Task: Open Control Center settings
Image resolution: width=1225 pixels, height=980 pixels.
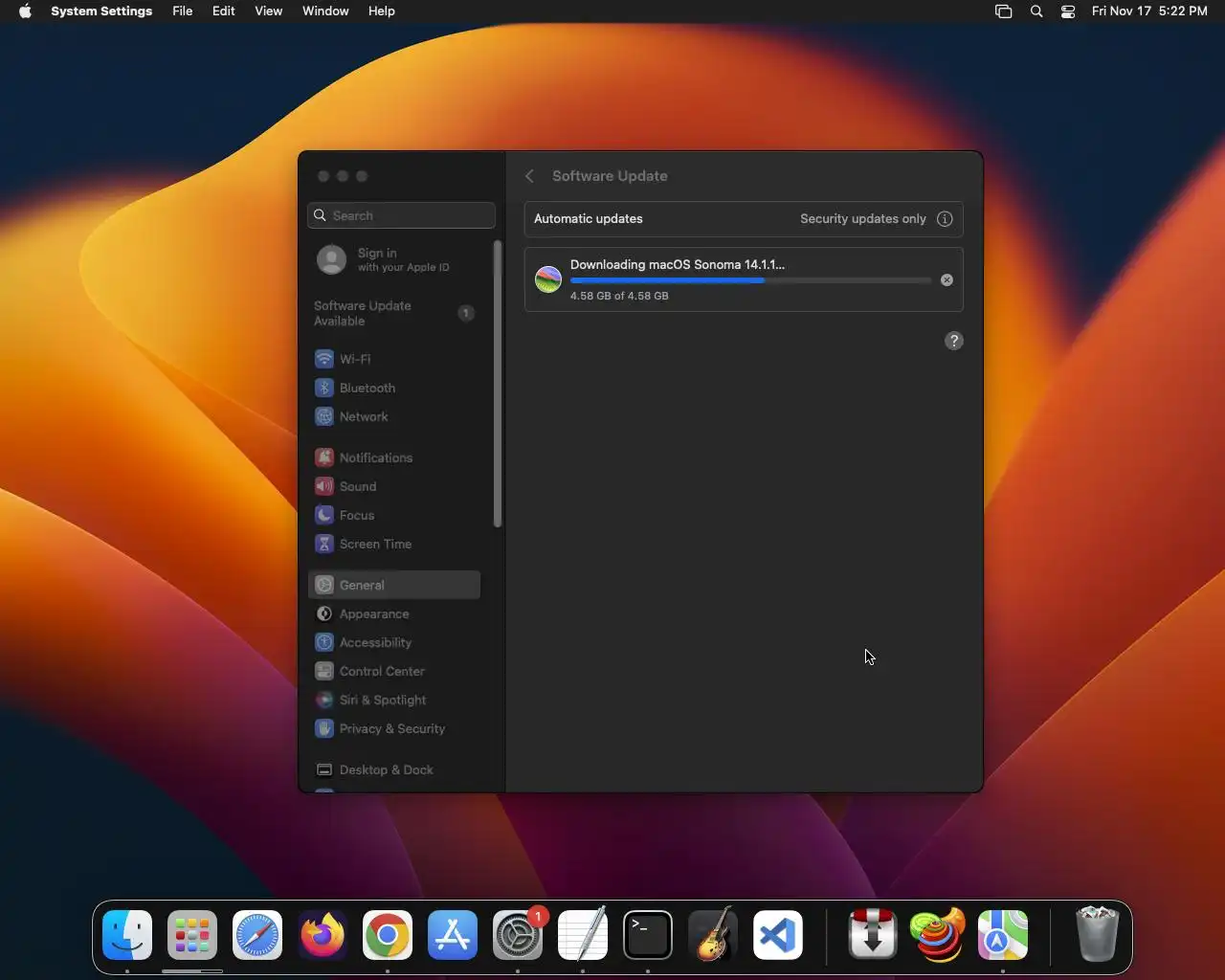Action: click(393, 671)
